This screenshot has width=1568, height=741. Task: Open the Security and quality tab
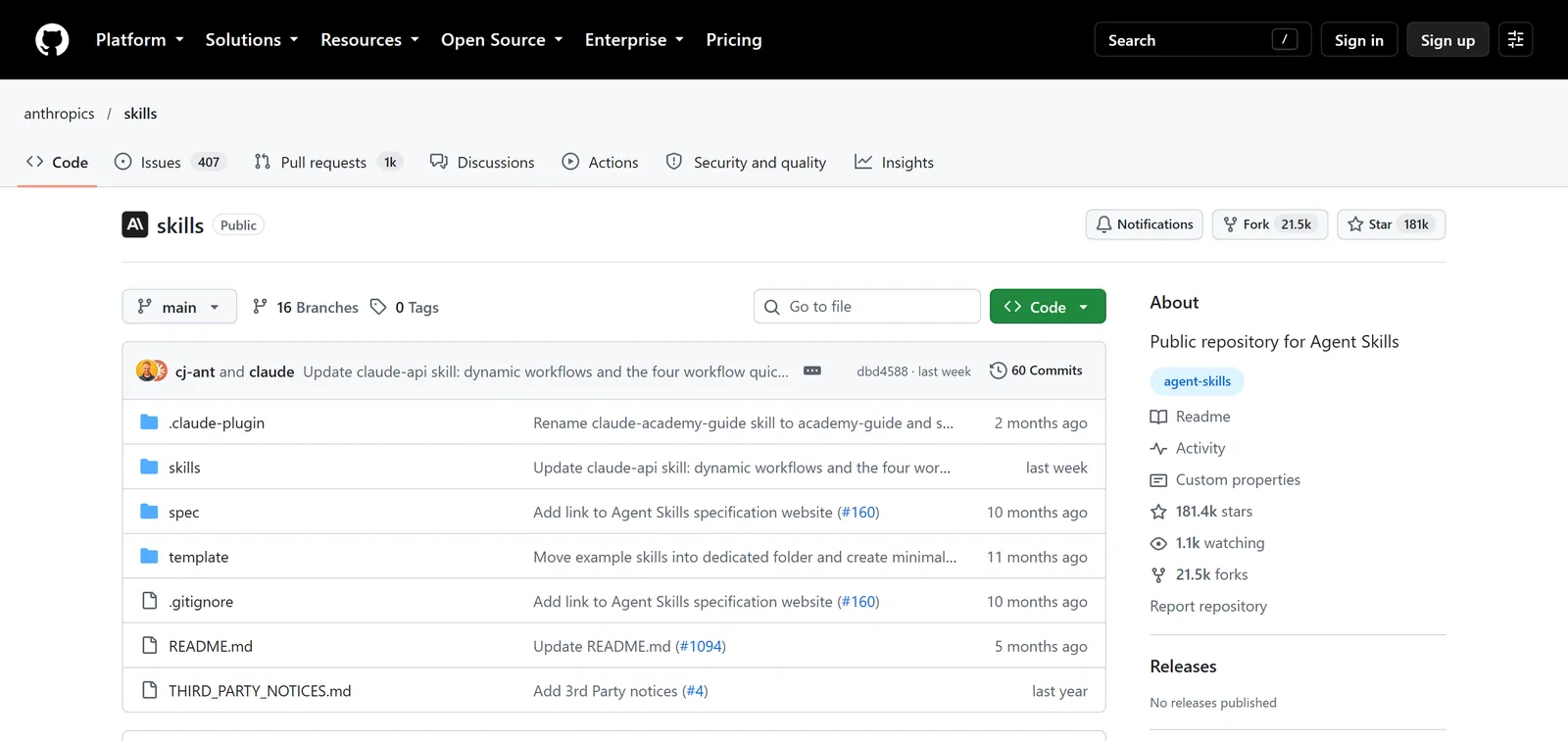pos(746,163)
